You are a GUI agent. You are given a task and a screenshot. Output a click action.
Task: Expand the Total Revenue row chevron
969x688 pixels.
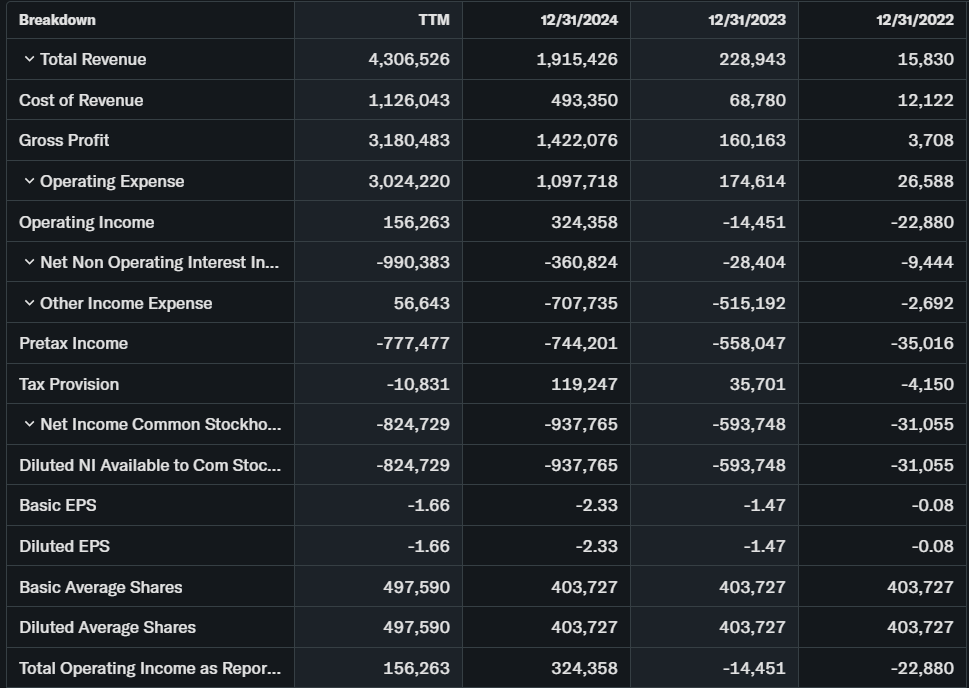tap(29, 60)
